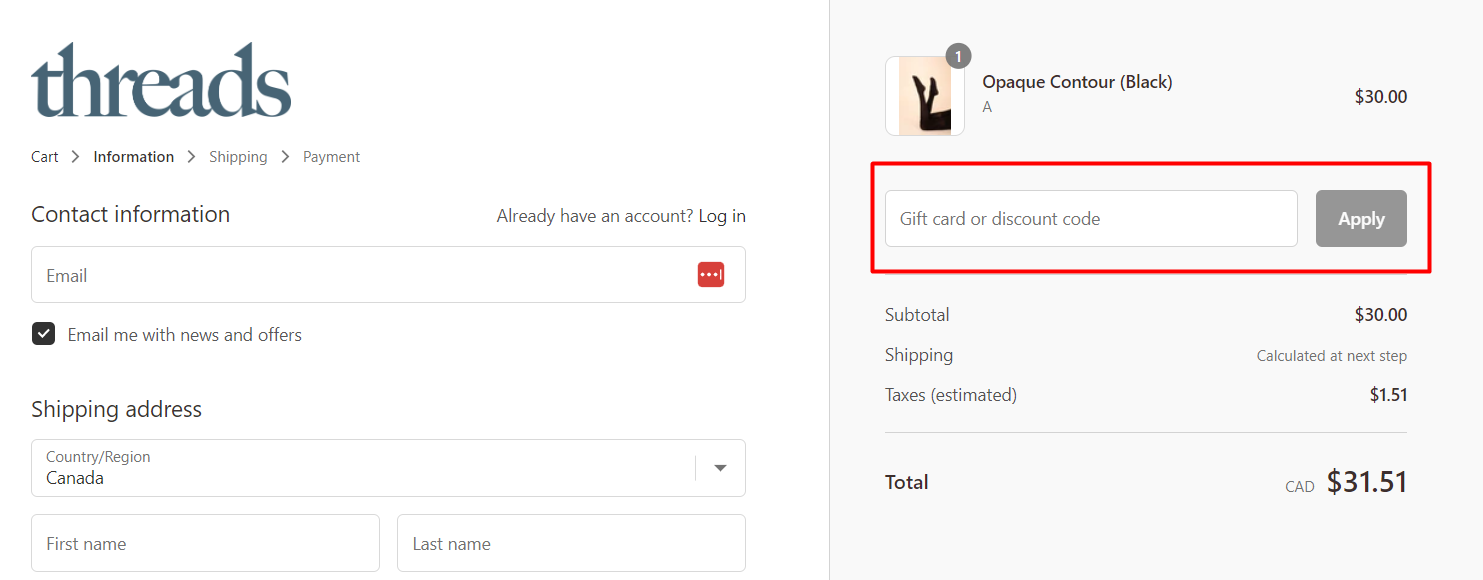
Task: Click the item quantity badge on product image
Action: [x=958, y=57]
